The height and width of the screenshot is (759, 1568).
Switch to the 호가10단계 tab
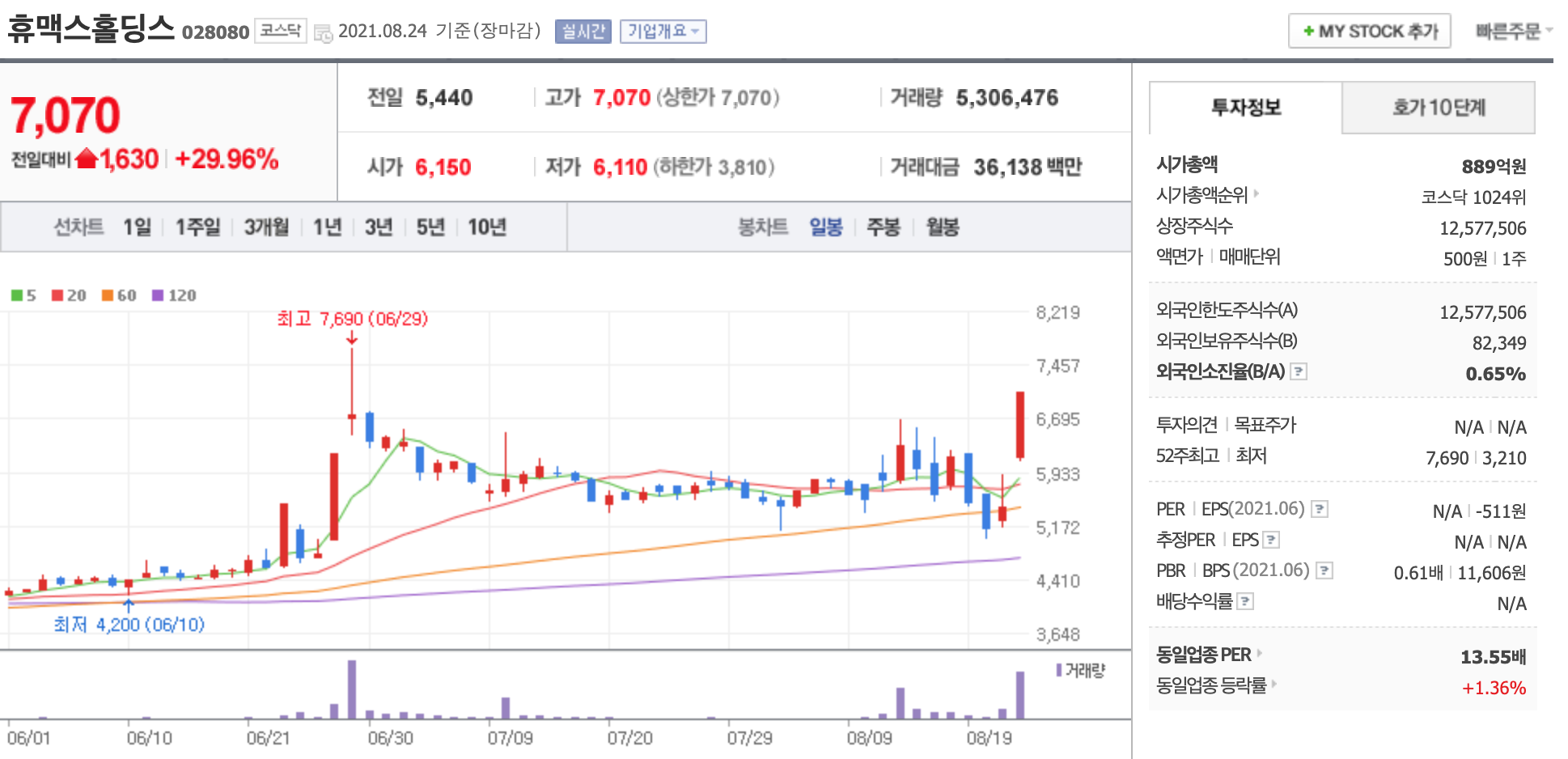(1439, 108)
